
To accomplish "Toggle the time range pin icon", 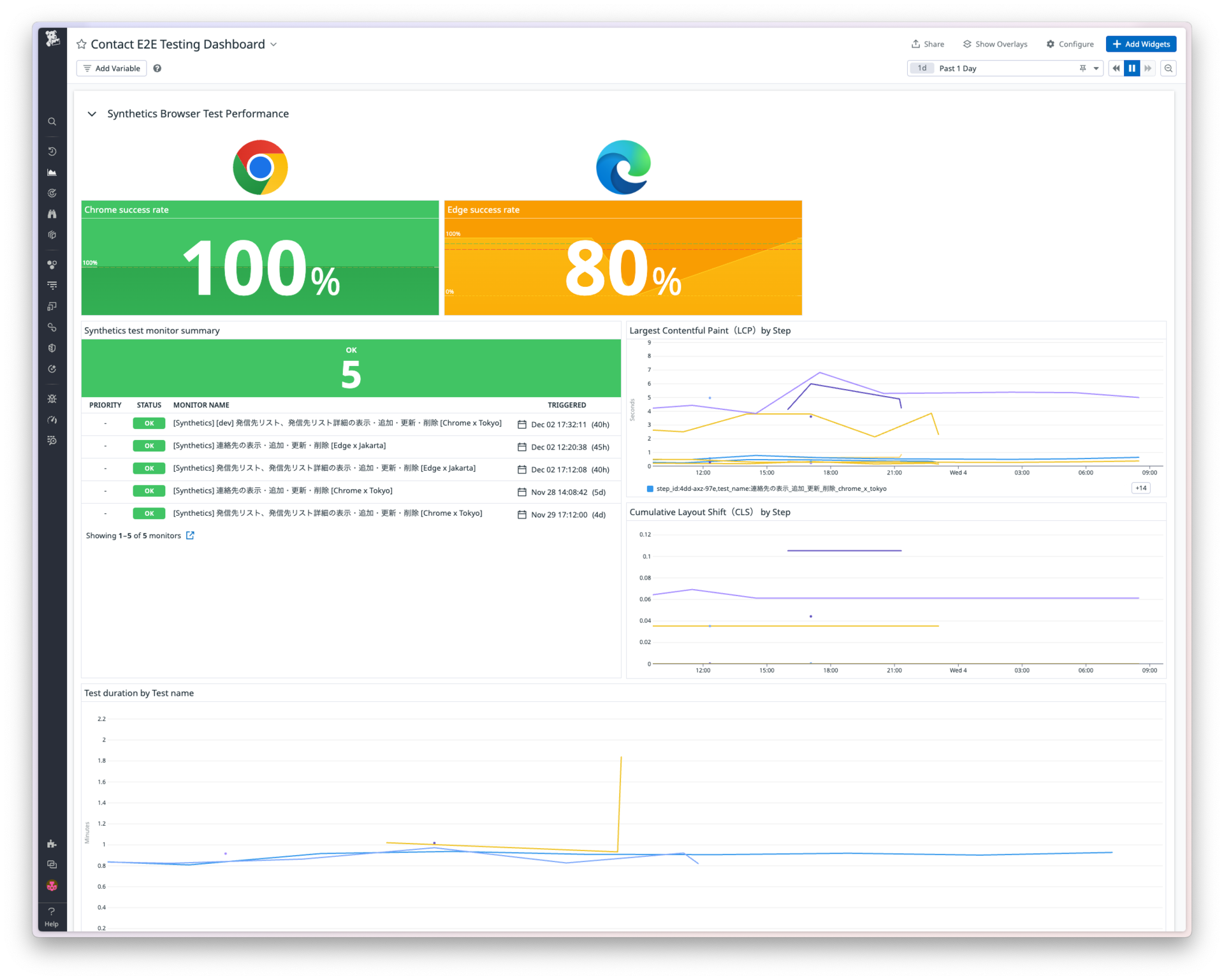I will [1082, 68].
